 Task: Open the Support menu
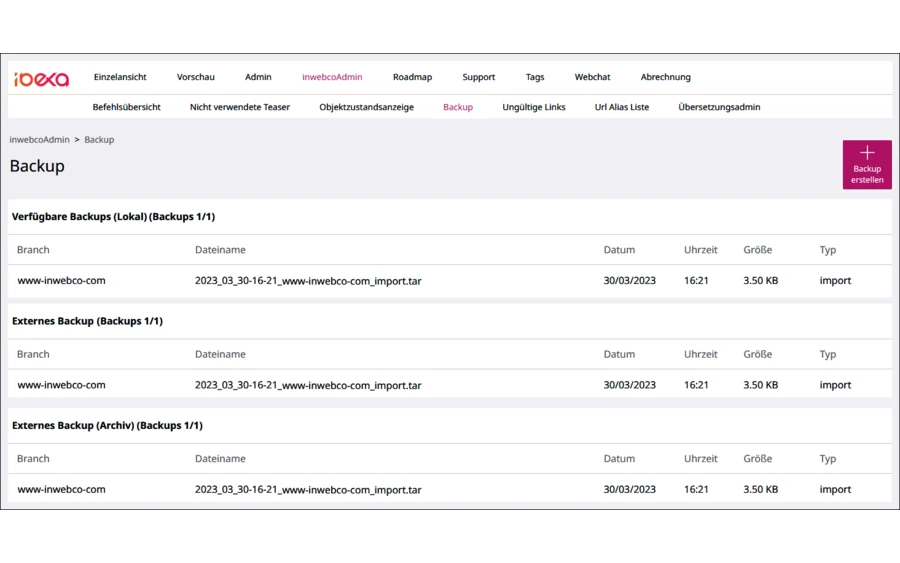478,77
